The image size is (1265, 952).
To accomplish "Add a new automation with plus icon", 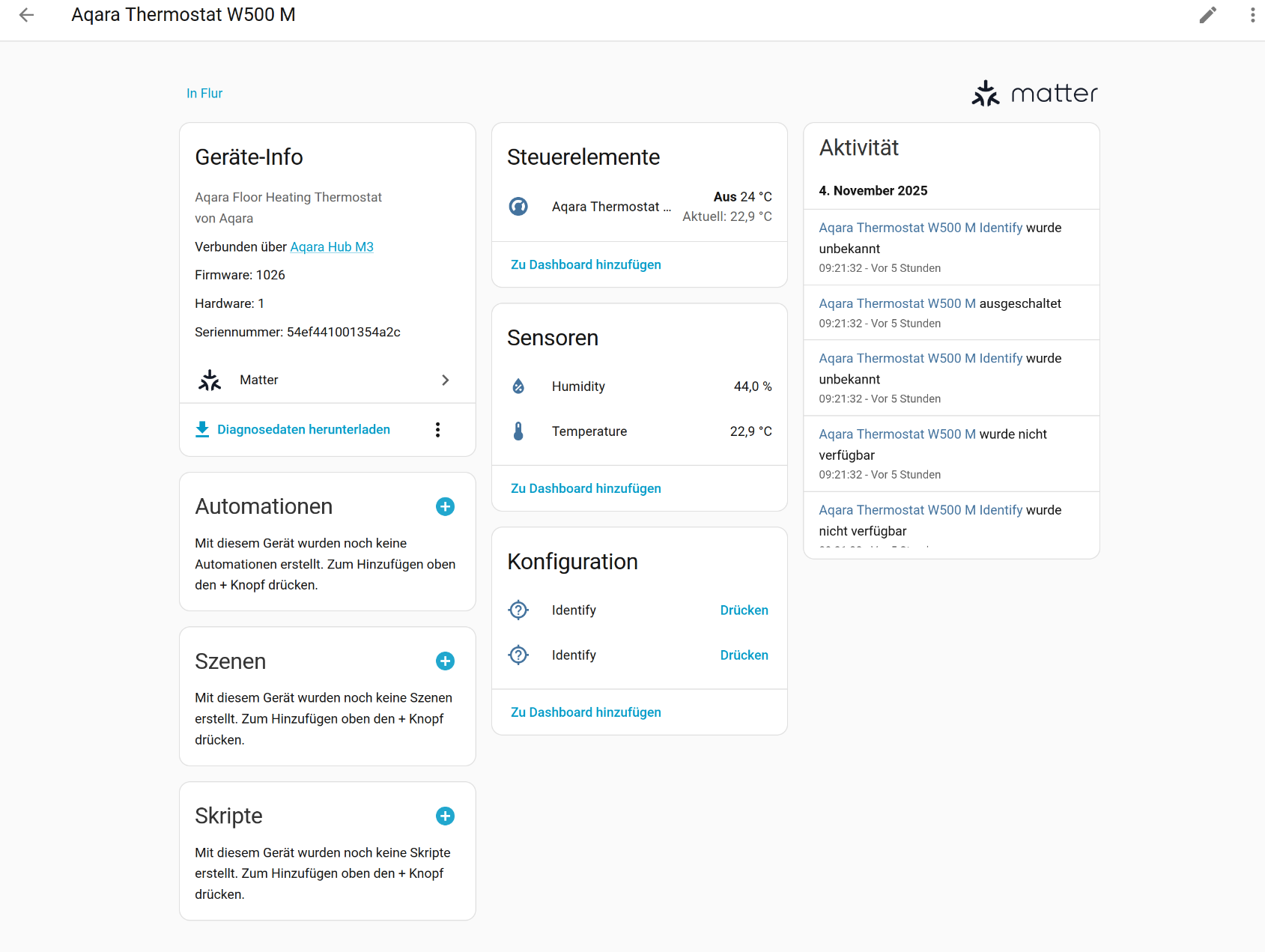I will point(445,507).
